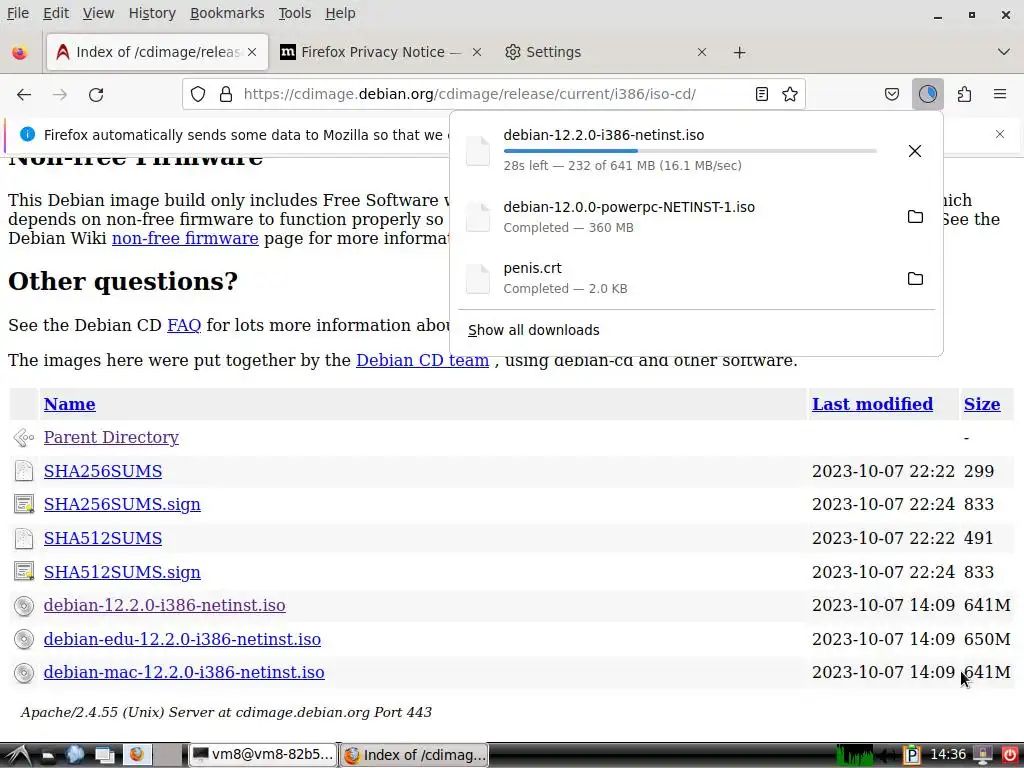The width and height of the screenshot is (1024, 768).
Task: Open the taskbar web browser globe icon
Action: 75,755
